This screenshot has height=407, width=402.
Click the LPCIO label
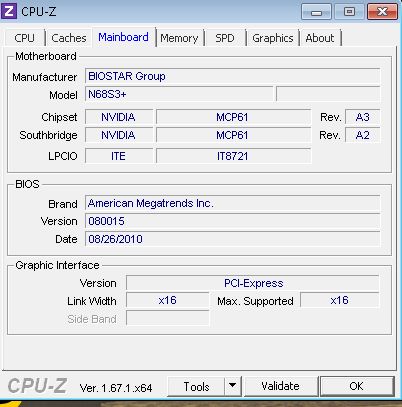[x=63, y=156]
